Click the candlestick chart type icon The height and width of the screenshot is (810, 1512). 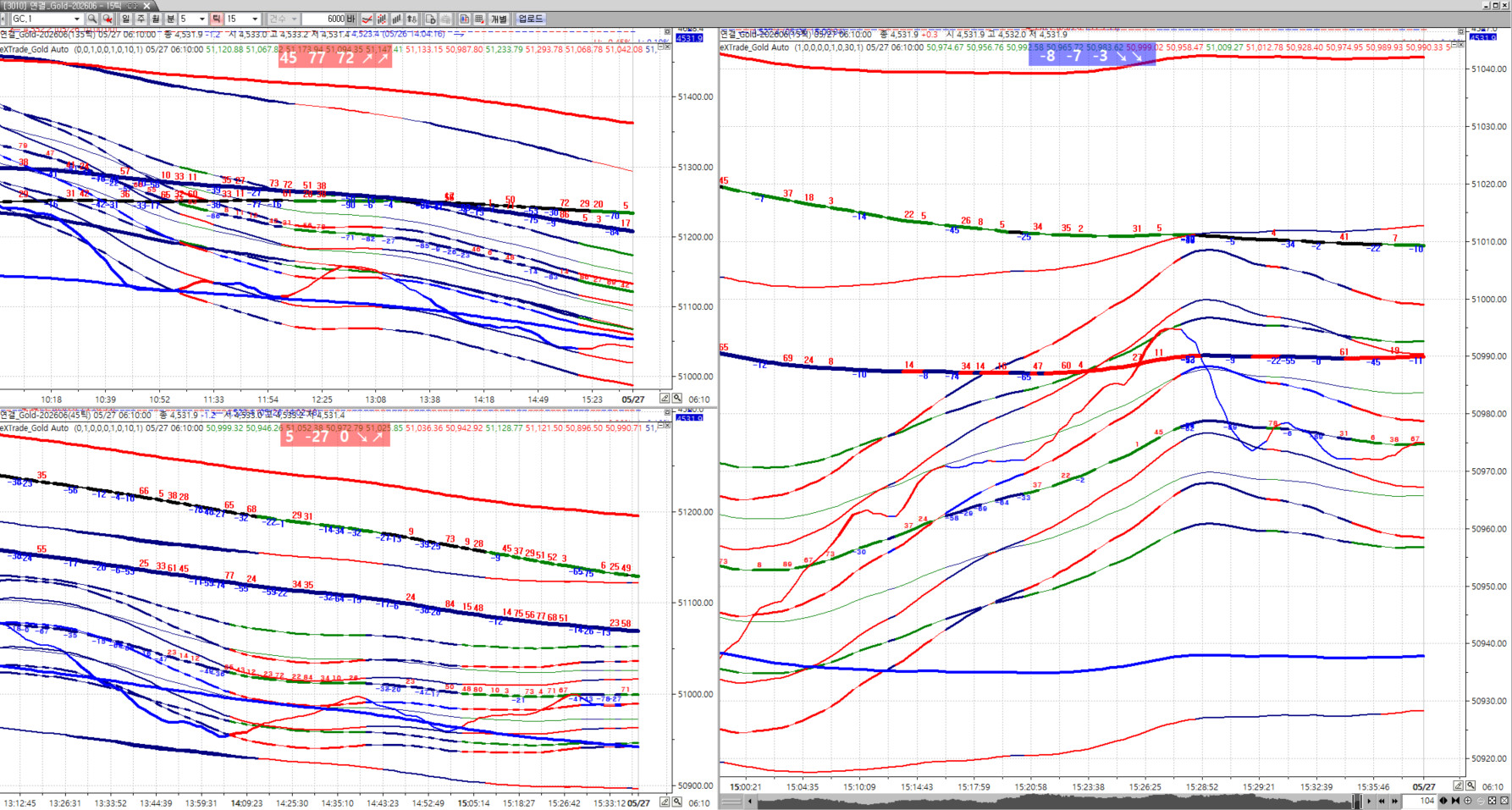(x=382, y=19)
